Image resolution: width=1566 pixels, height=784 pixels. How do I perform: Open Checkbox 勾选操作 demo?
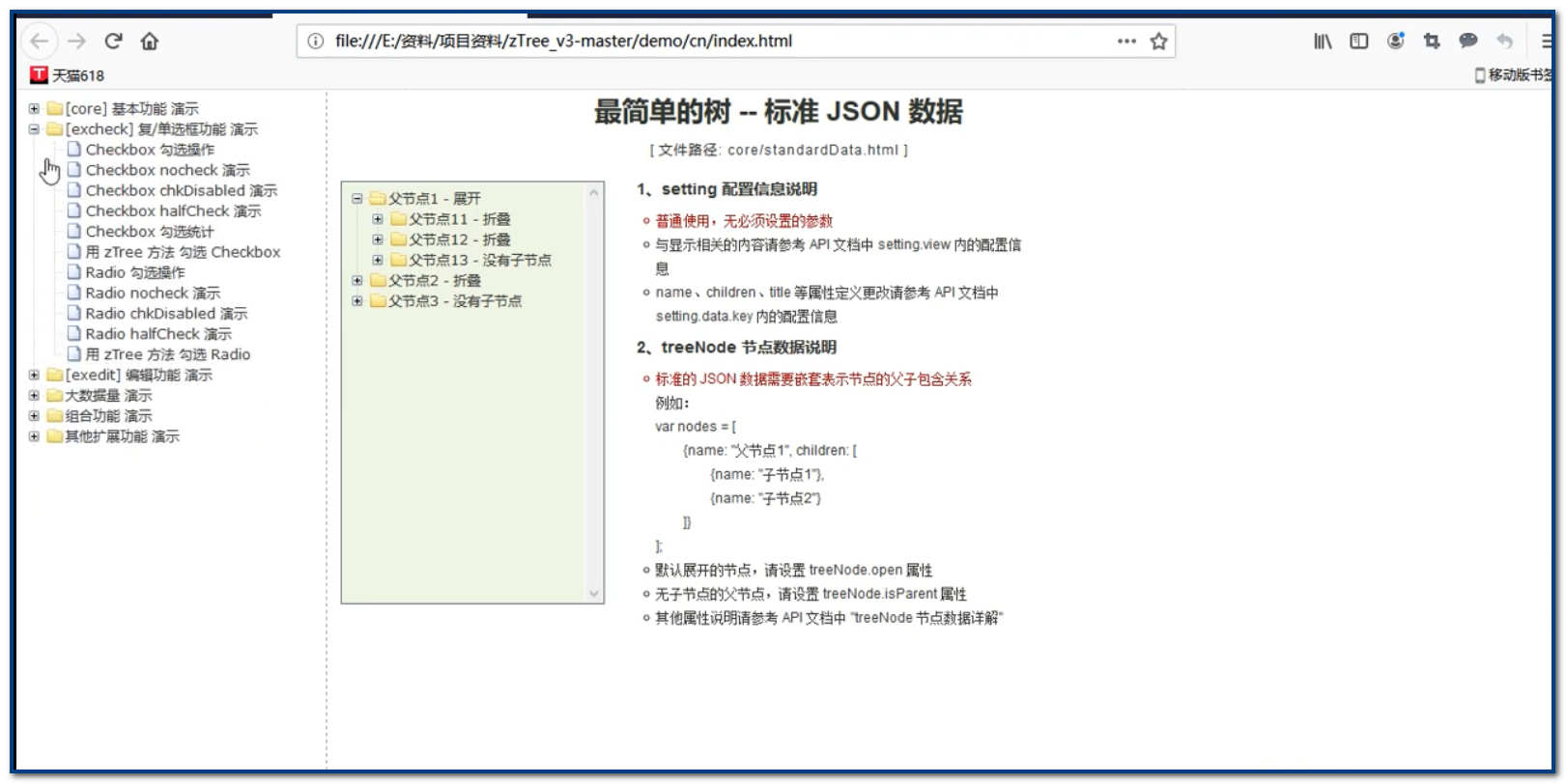click(x=150, y=150)
